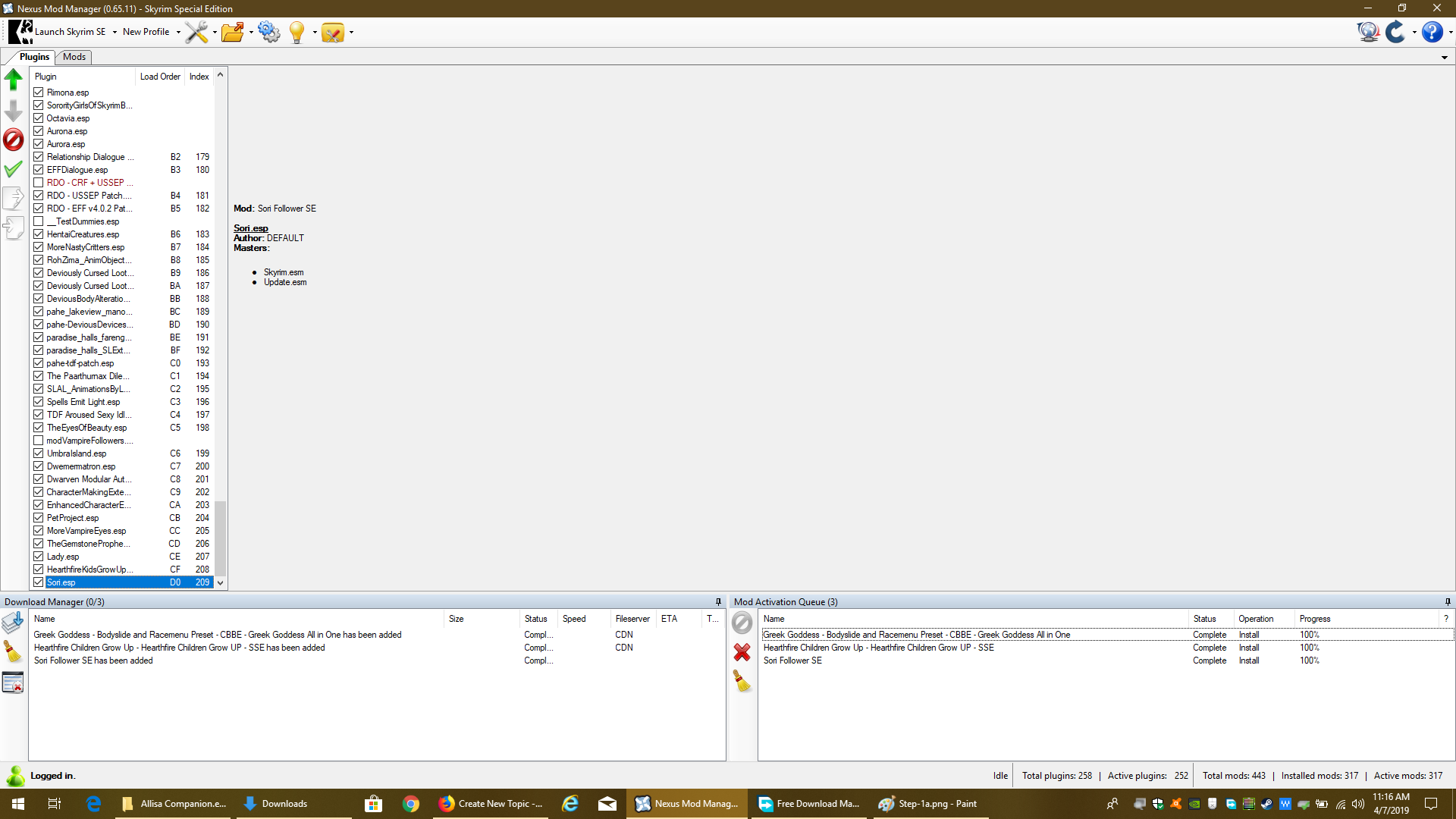Select the Plugins tab

pyautogui.click(x=34, y=57)
